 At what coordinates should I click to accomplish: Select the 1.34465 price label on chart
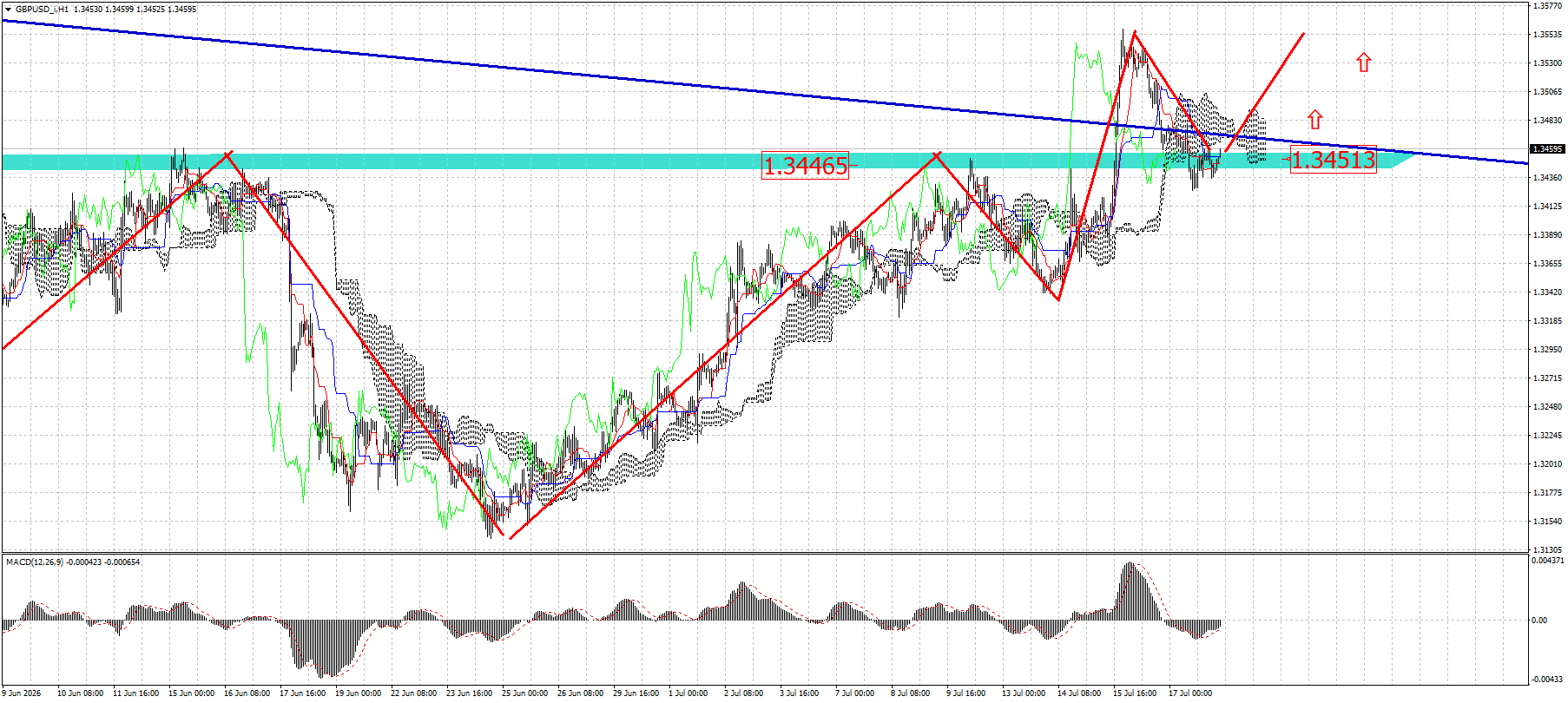click(805, 165)
